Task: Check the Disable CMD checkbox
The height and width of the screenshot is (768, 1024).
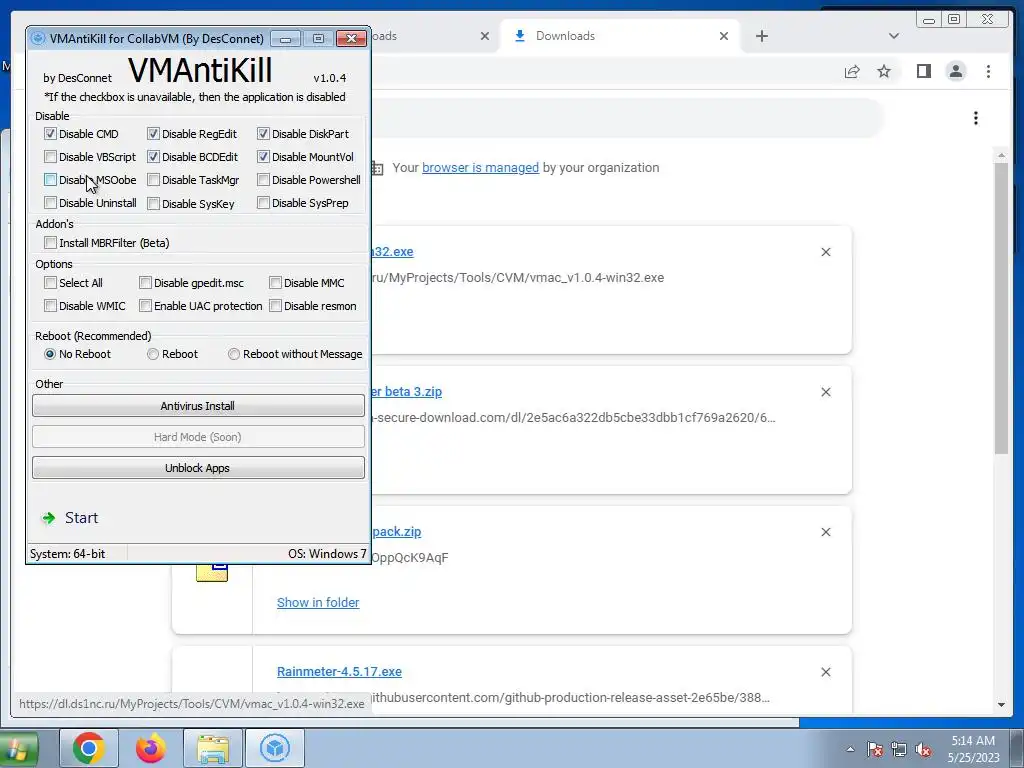Action: [50, 134]
